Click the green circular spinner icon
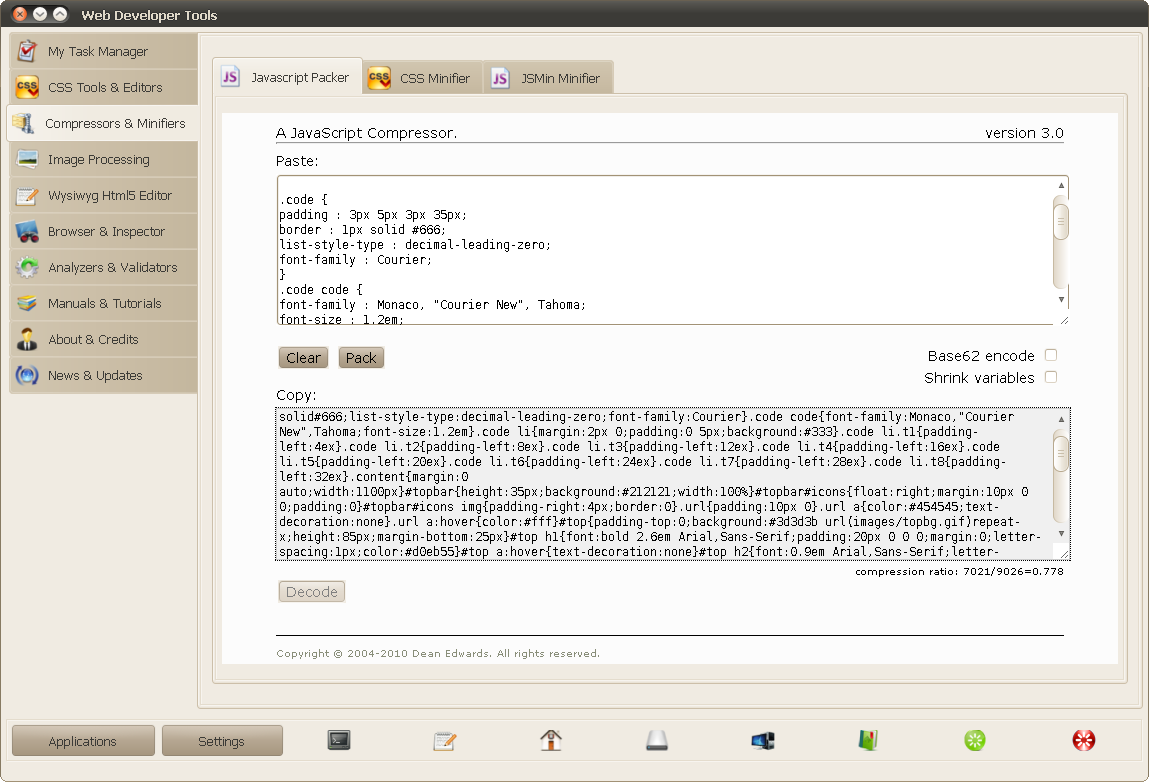Screen dimensions: 1149x782 975,740
